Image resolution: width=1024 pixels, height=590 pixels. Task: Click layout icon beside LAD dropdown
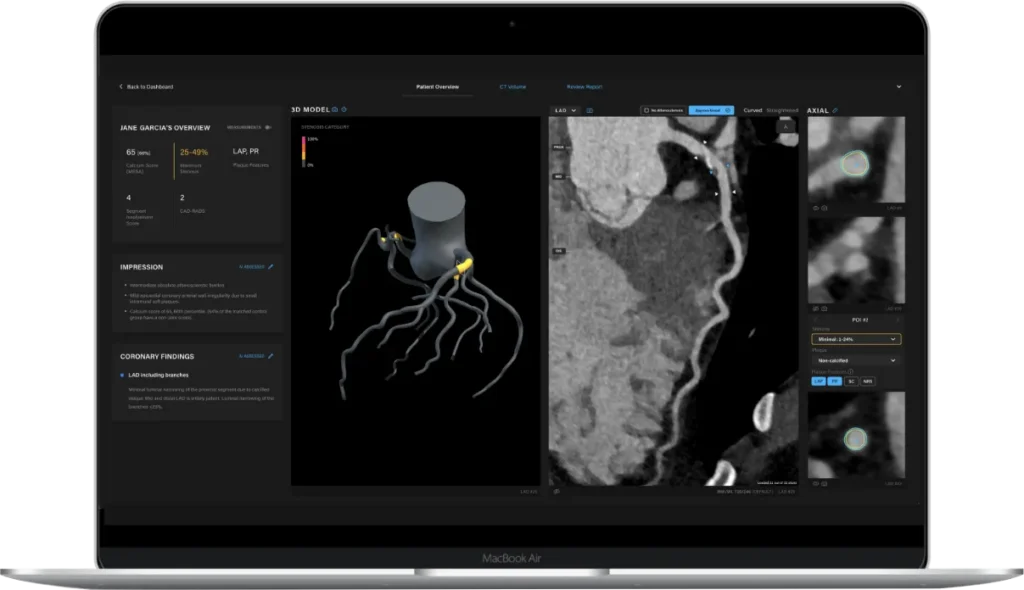click(x=590, y=110)
